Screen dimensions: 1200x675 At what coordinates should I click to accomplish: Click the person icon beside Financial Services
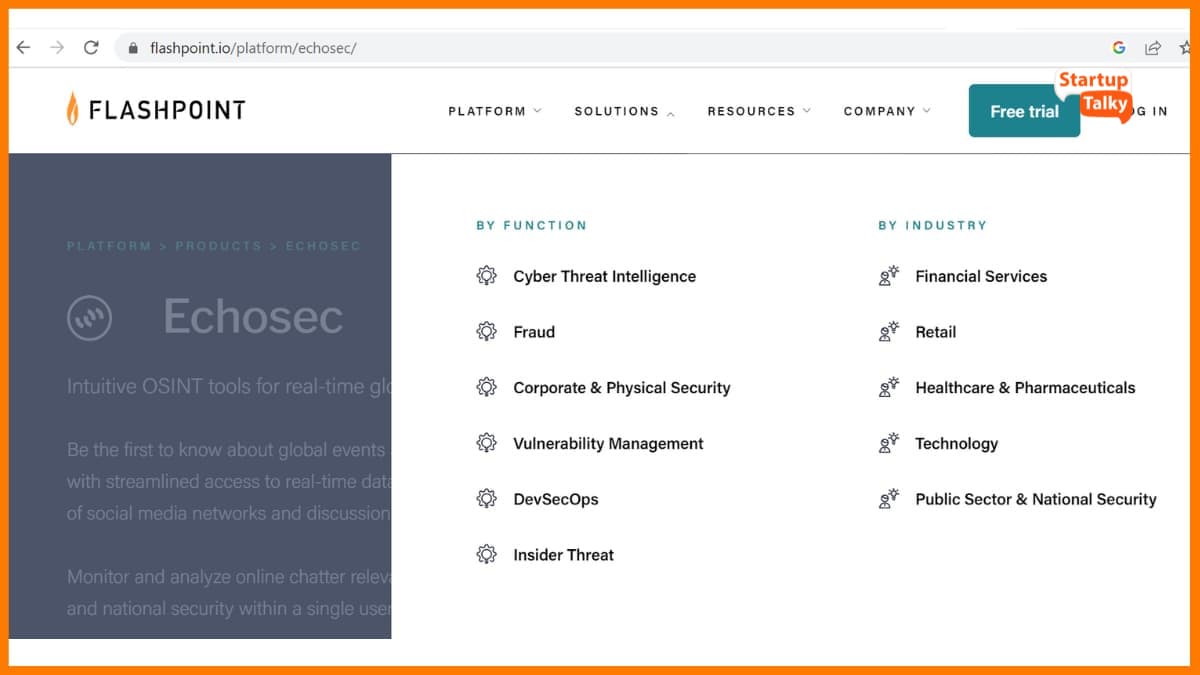tap(888, 276)
